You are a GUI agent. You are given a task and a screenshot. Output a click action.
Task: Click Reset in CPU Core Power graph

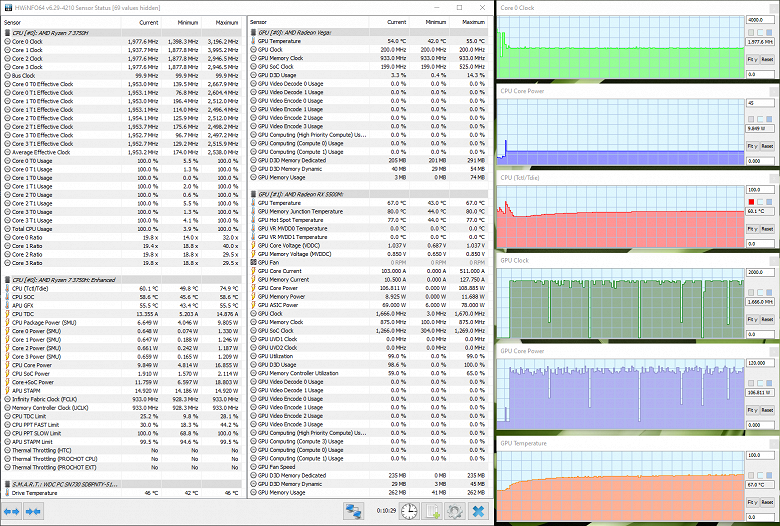tap(767, 146)
